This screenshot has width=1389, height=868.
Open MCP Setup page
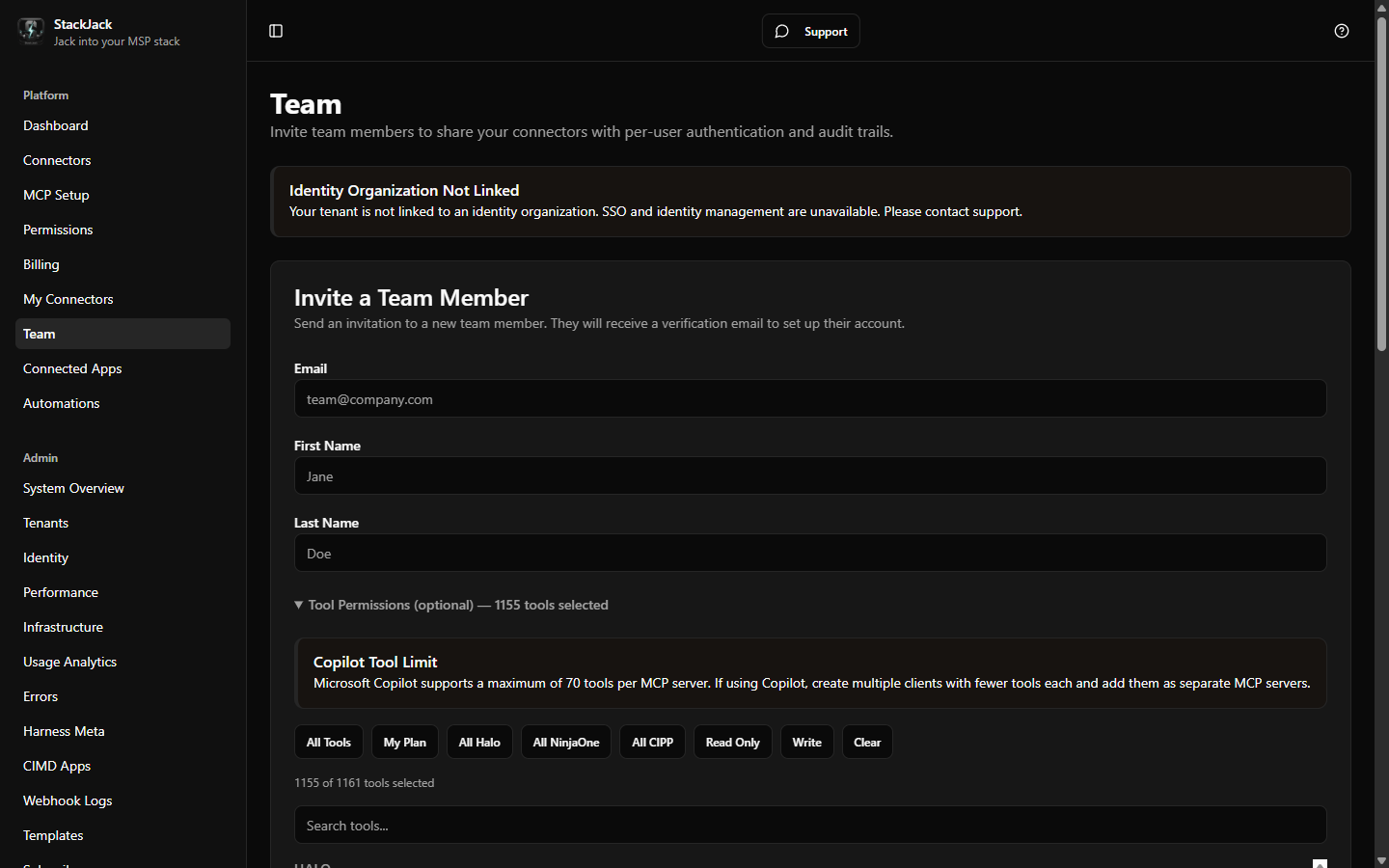123,195
